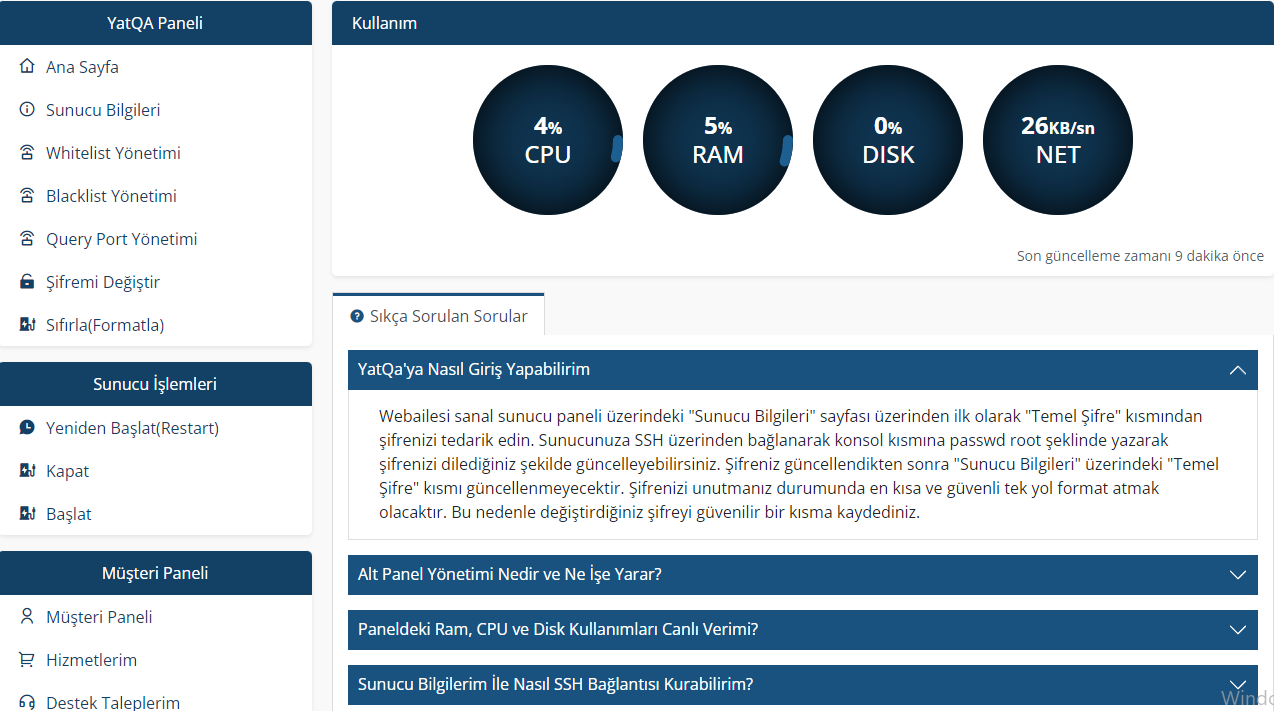Viewport: 1274px width, 711px height.
Task: Click the RAM usage gauge
Action: [x=718, y=141]
